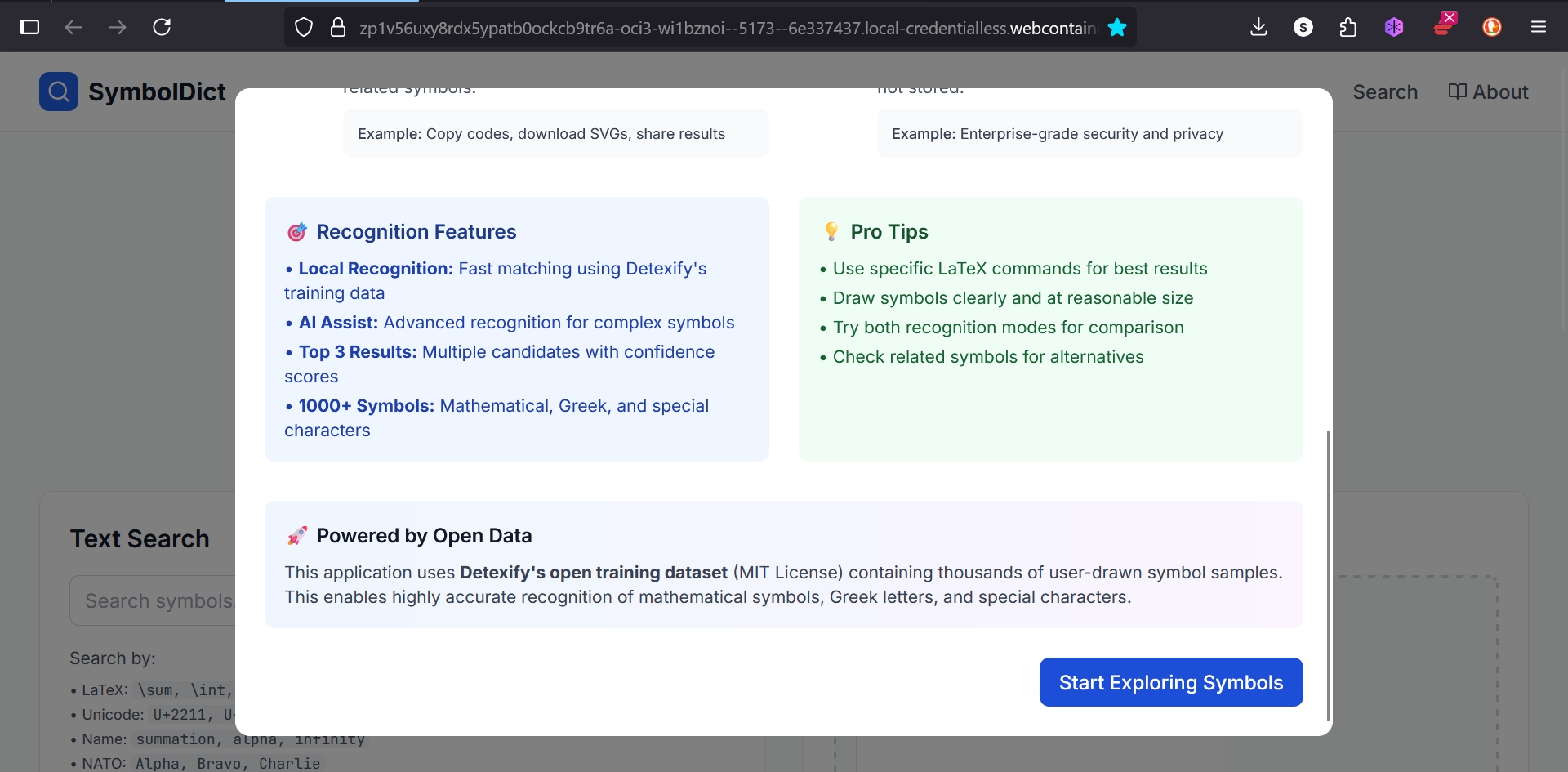Click 'Use specific LaTeX commands' tip
1568x772 pixels.
pos(1013,269)
